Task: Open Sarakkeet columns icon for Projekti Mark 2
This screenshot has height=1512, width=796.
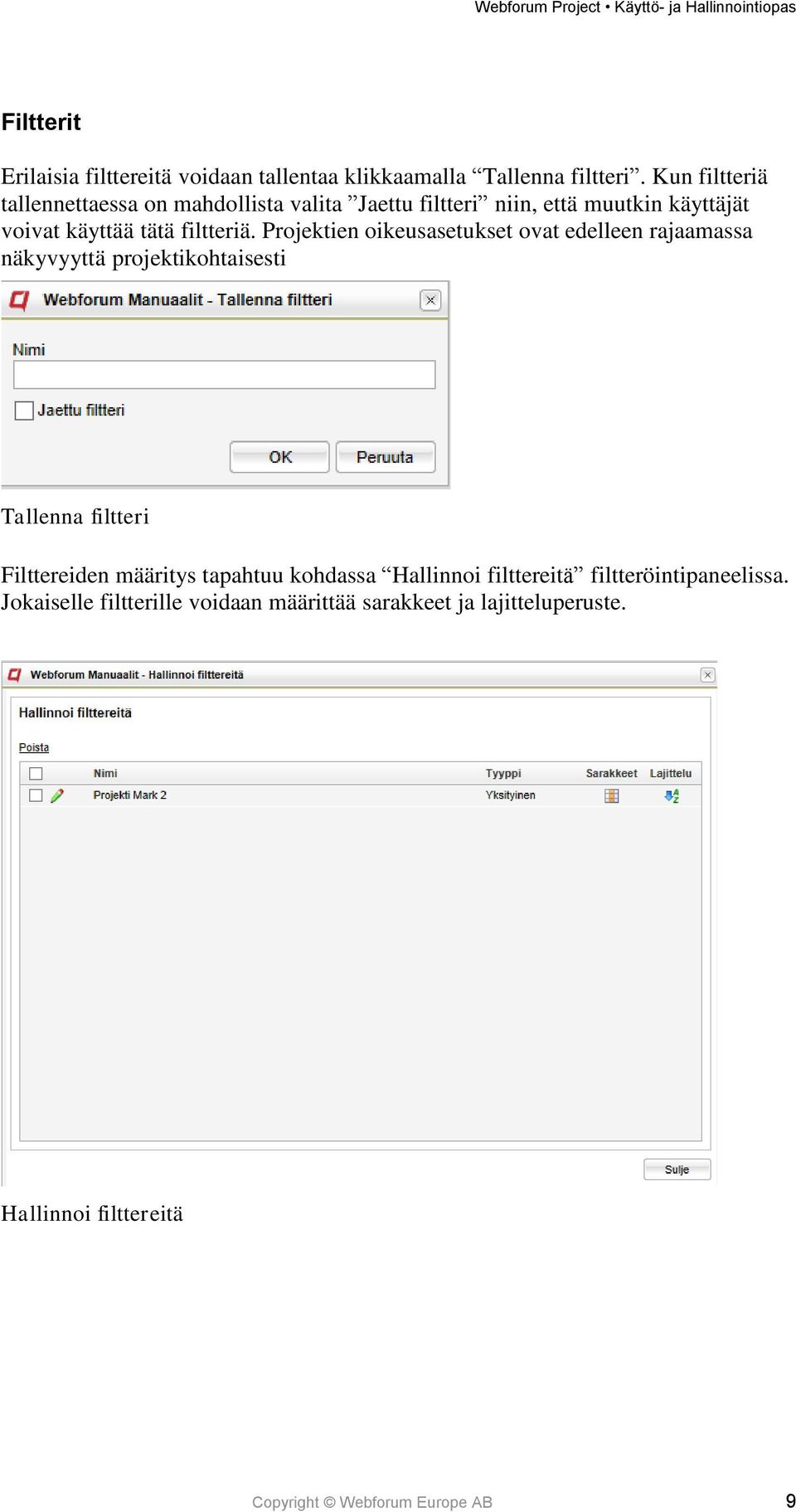Action: tap(612, 795)
